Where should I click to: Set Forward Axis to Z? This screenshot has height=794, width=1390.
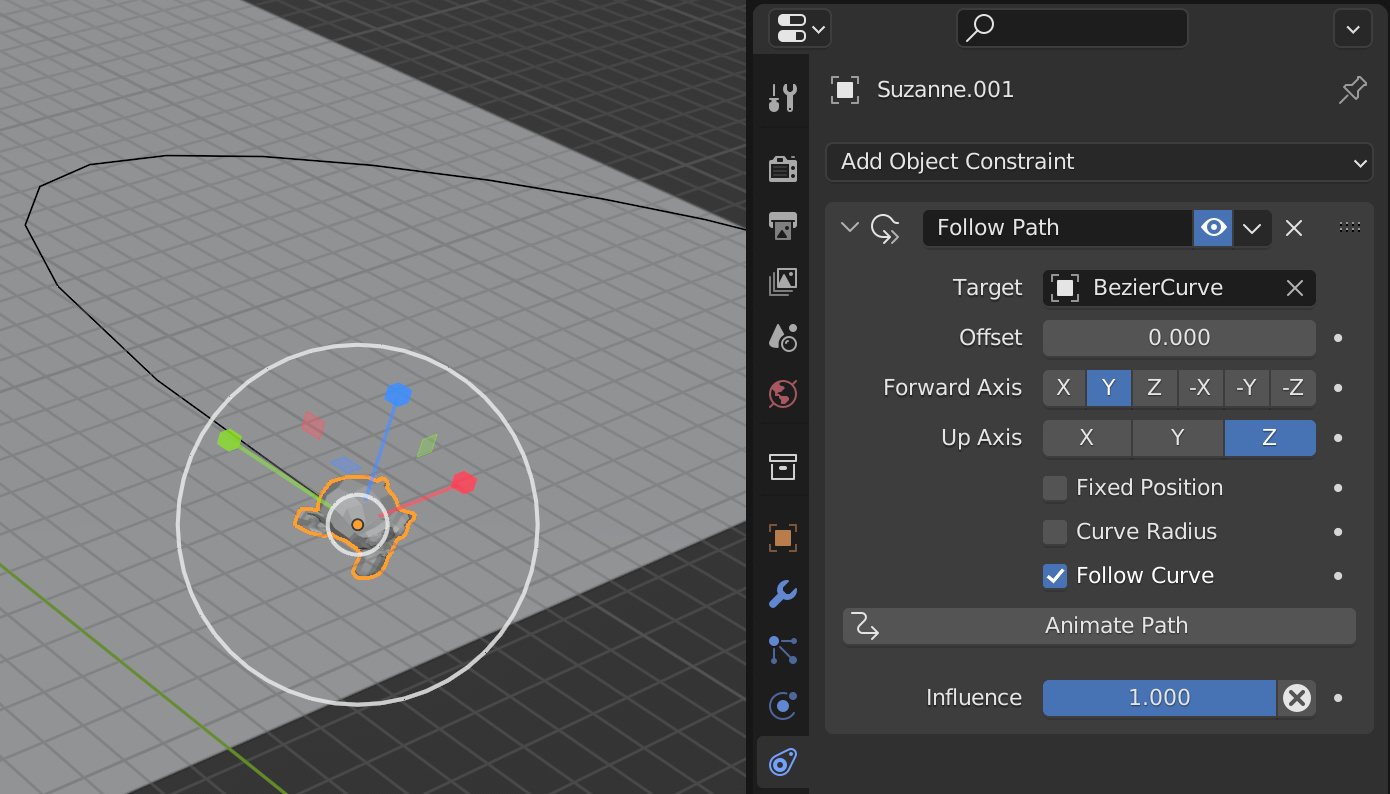pos(1154,388)
